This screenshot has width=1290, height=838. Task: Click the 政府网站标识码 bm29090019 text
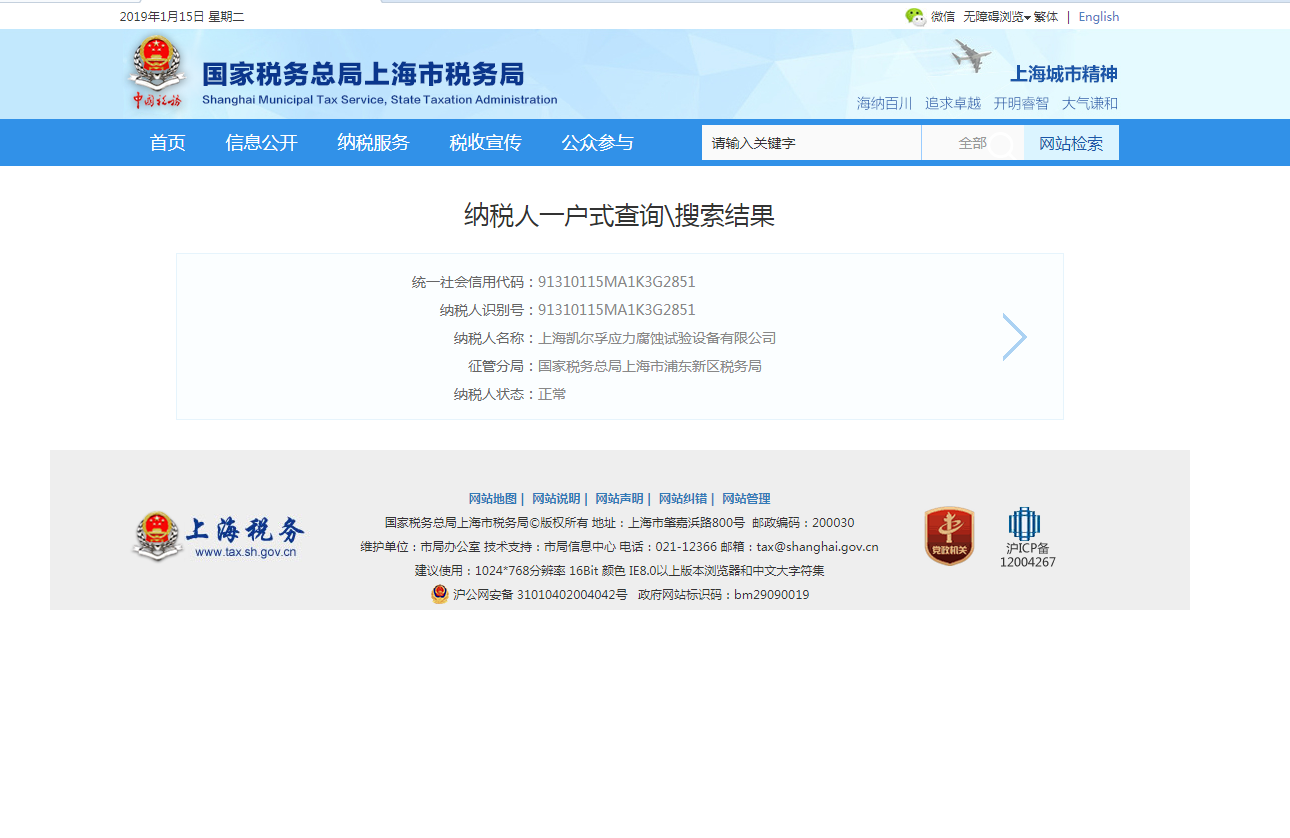coord(724,595)
